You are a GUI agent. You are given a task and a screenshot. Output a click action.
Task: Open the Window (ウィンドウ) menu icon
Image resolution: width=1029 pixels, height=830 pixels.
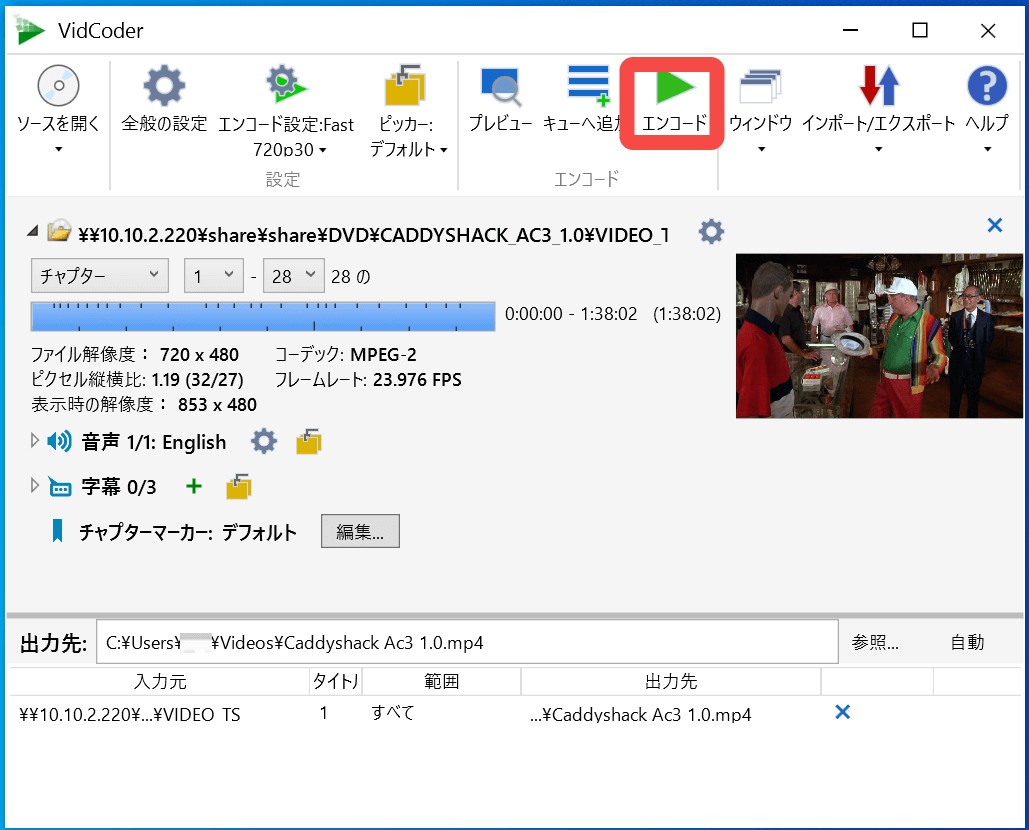pos(760,87)
